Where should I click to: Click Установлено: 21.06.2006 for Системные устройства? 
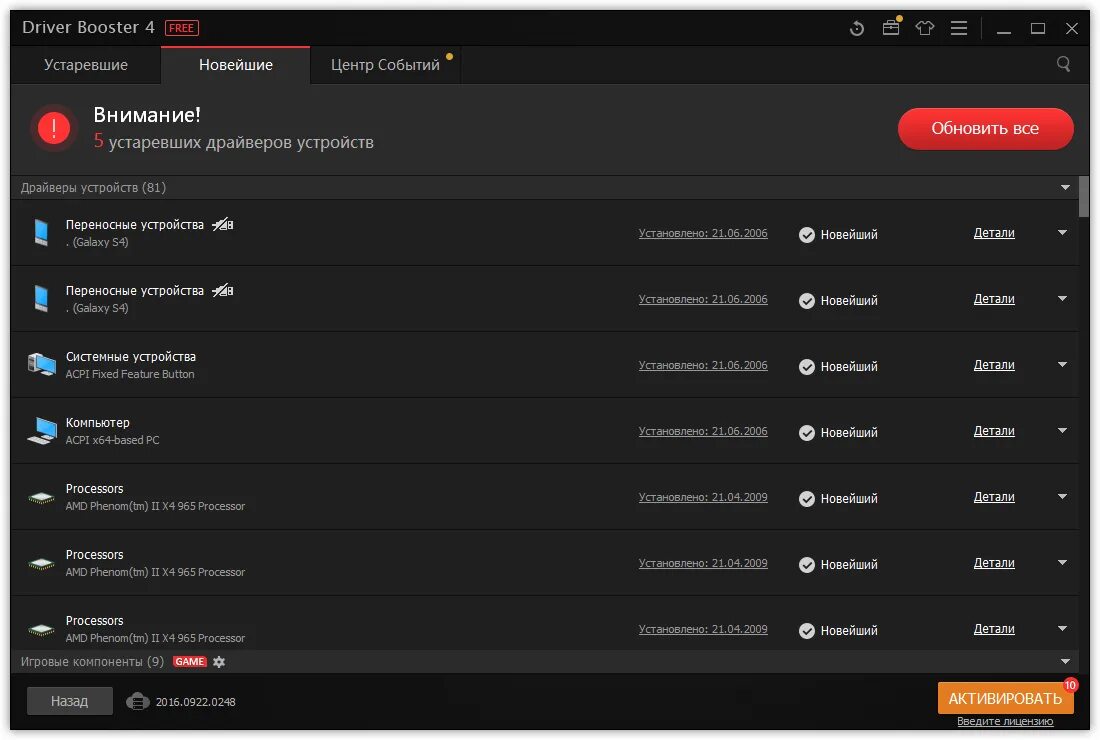pos(703,365)
